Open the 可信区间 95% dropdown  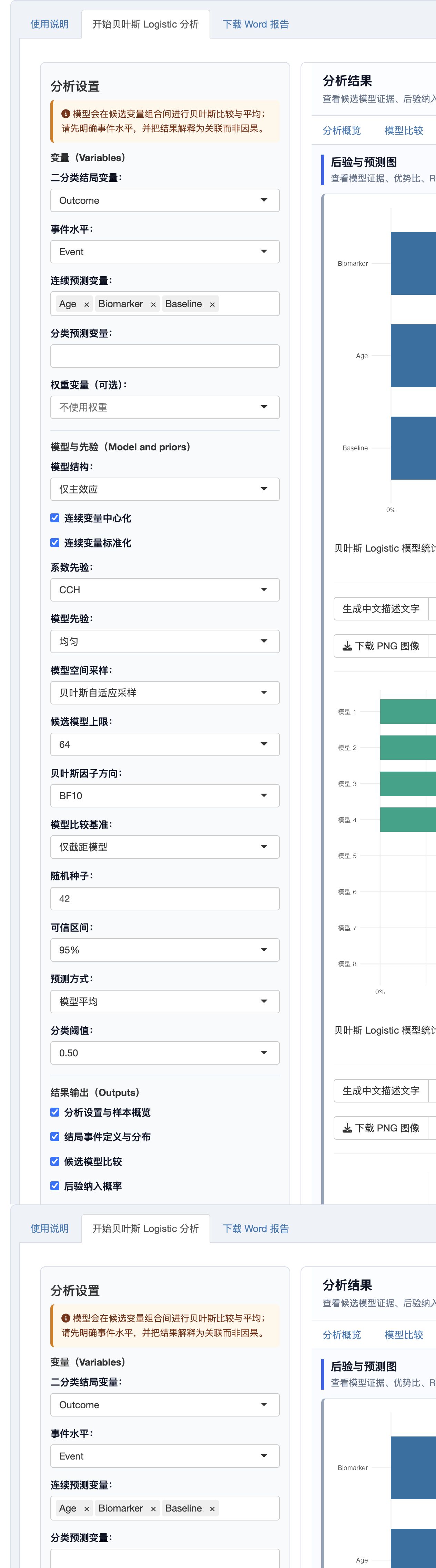(165, 950)
